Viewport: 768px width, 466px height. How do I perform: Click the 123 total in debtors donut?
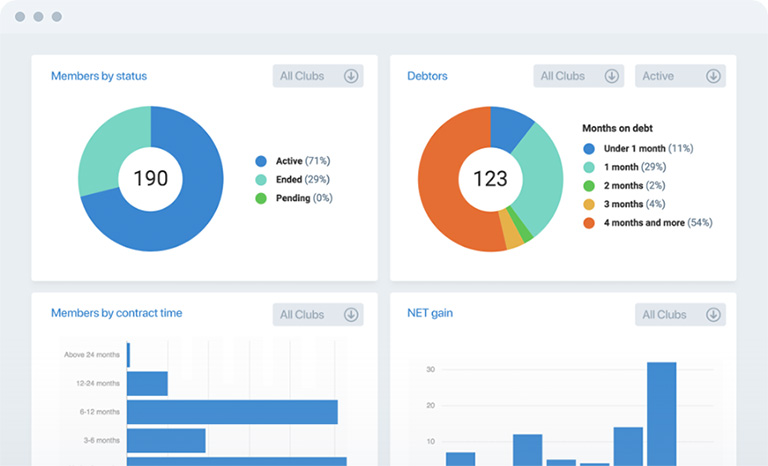[490, 178]
